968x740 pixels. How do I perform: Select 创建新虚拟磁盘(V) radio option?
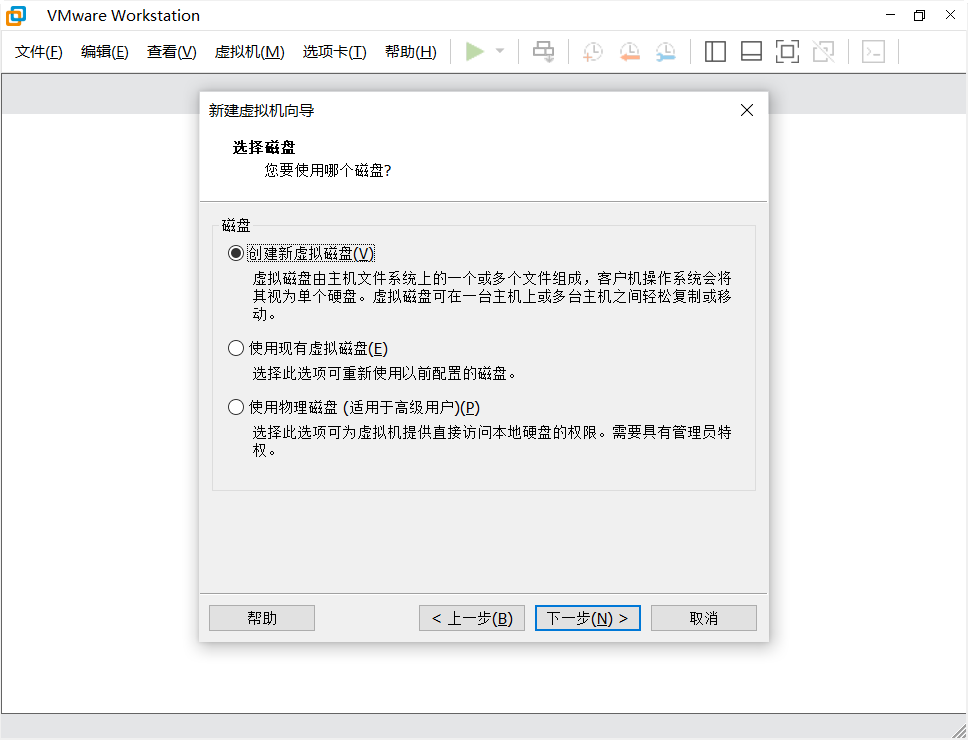[301, 254]
